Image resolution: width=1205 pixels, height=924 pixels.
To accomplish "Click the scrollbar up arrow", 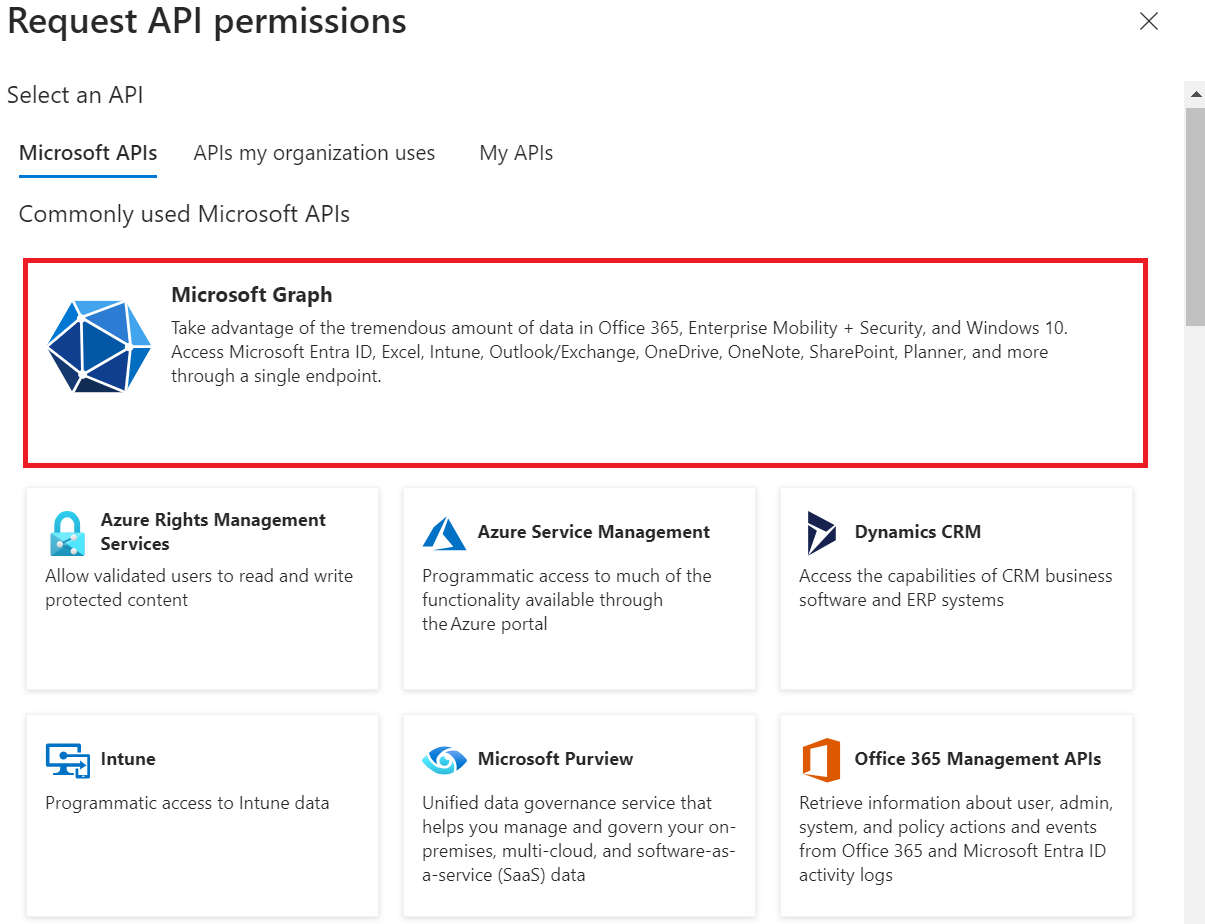I will point(1195,94).
